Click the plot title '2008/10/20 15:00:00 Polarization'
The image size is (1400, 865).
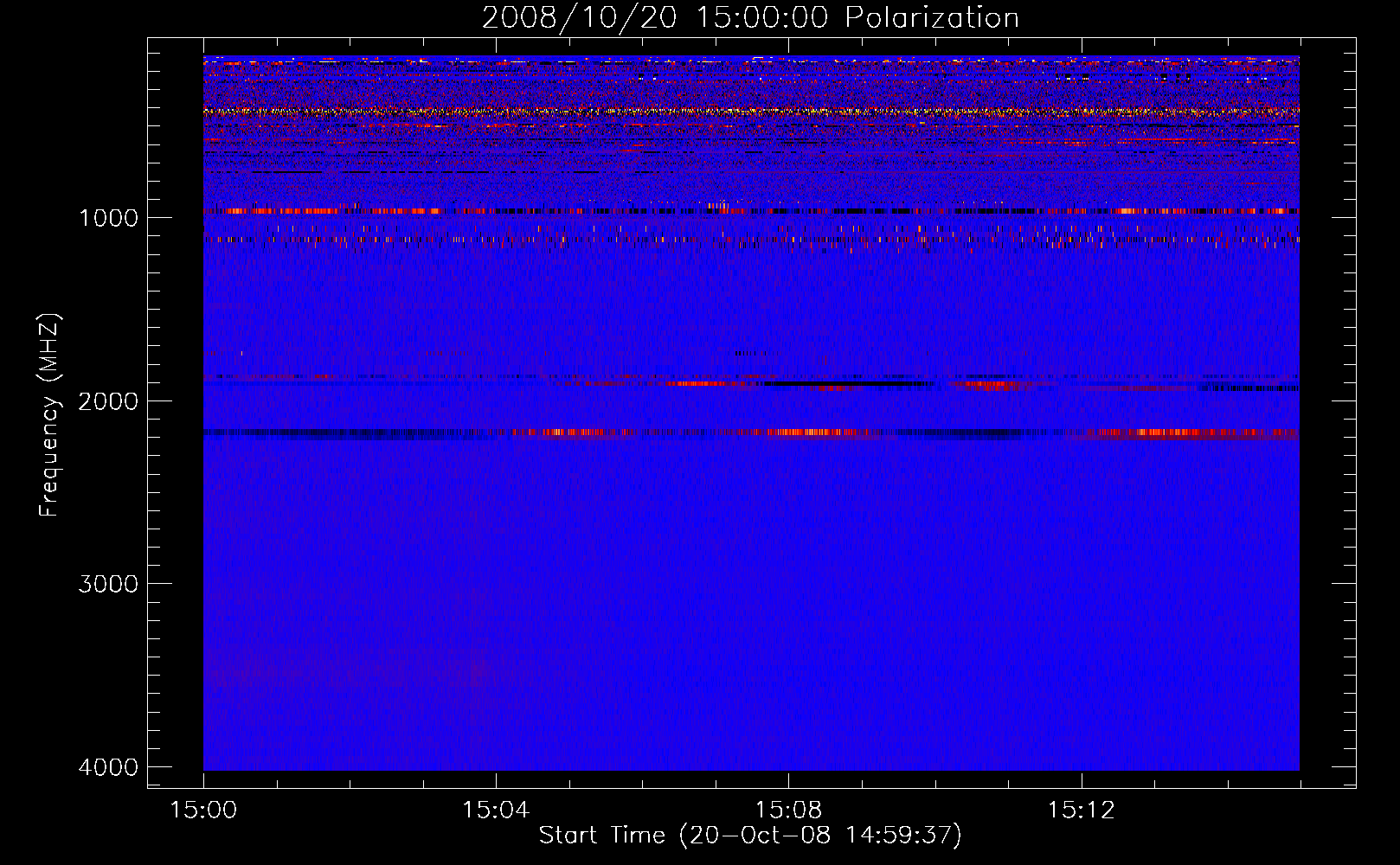pyautogui.click(x=750, y=17)
